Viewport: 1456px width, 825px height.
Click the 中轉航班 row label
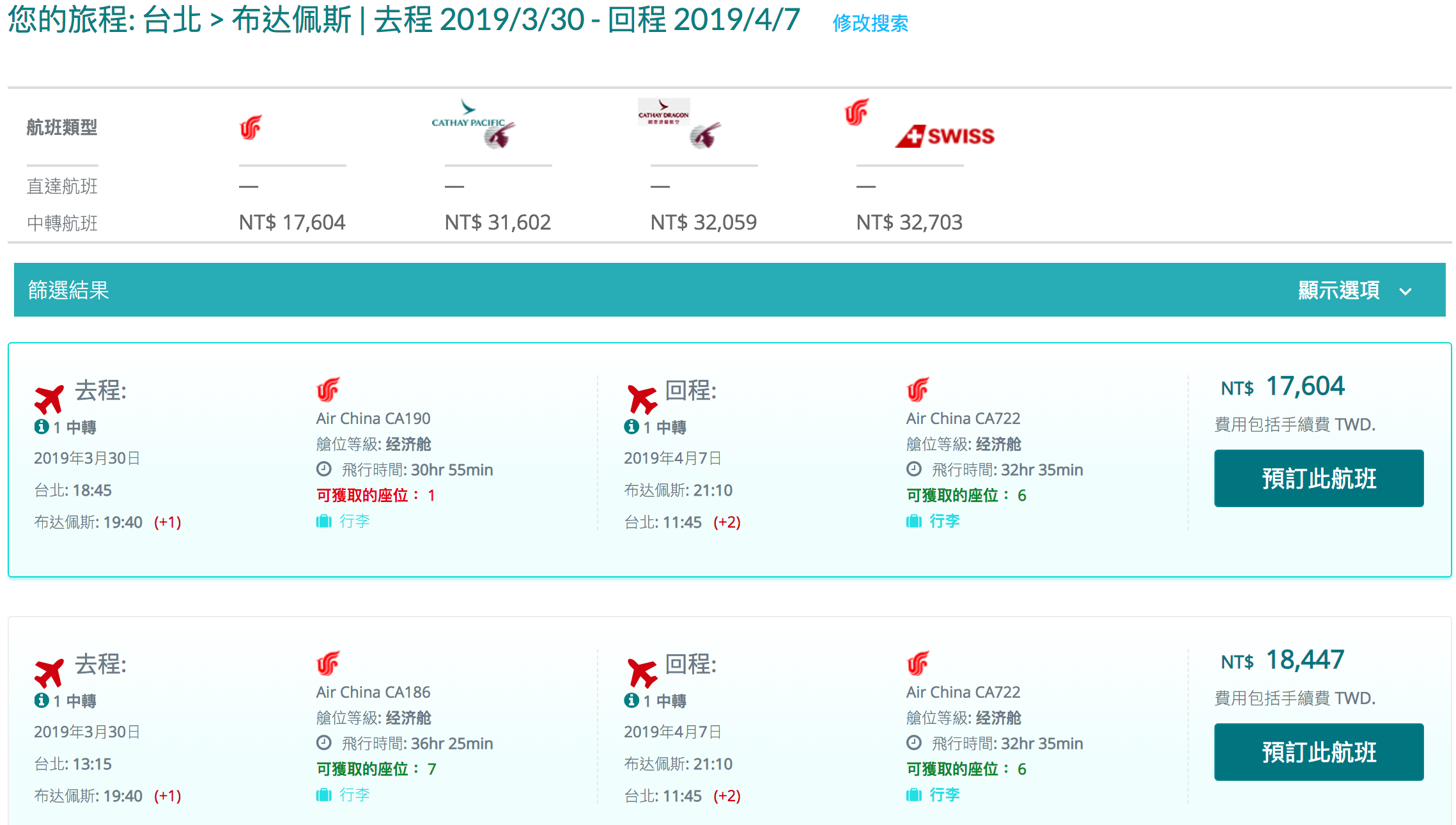click(62, 223)
